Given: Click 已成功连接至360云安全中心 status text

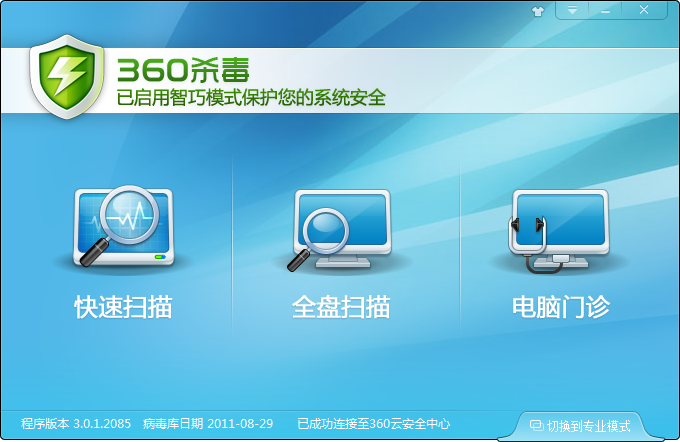Looking at the screenshot, I should (374, 423).
